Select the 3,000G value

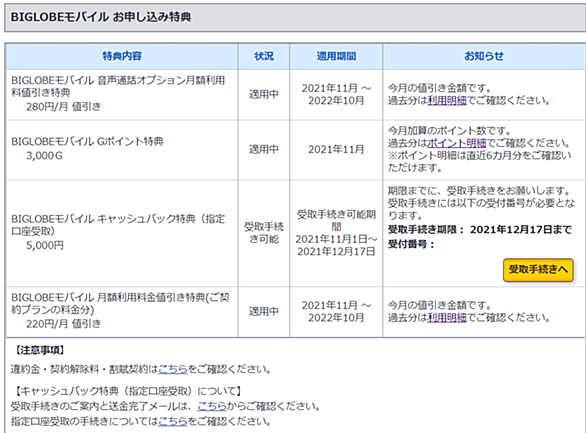44,155
